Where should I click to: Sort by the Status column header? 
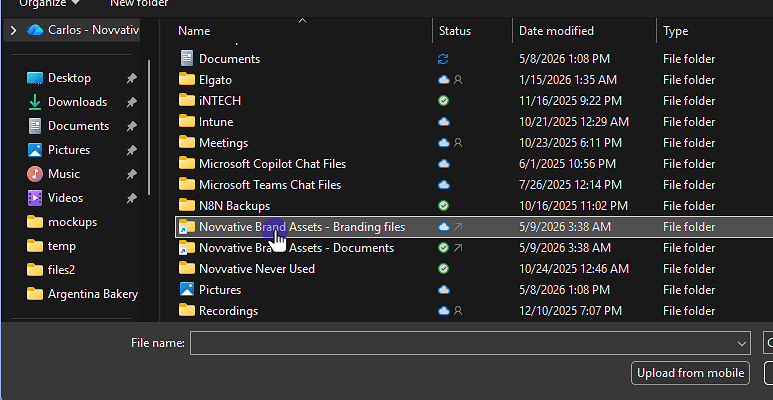[x=455, y=31]
